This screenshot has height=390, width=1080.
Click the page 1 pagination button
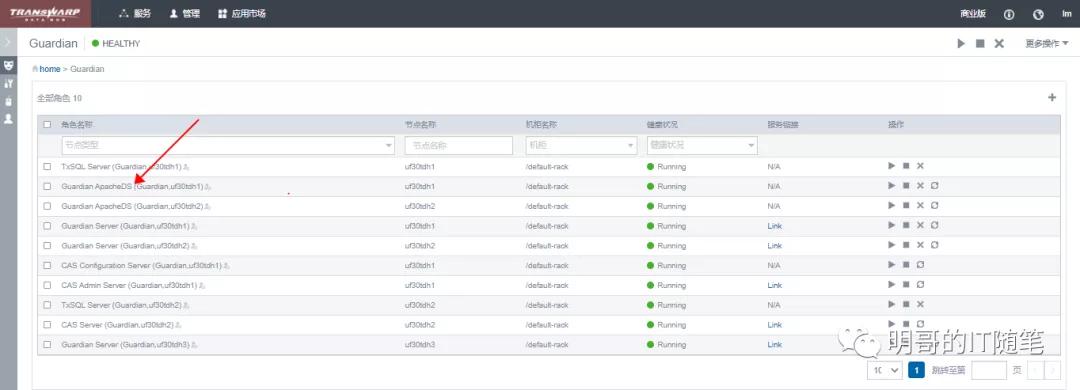pos(916,370)
